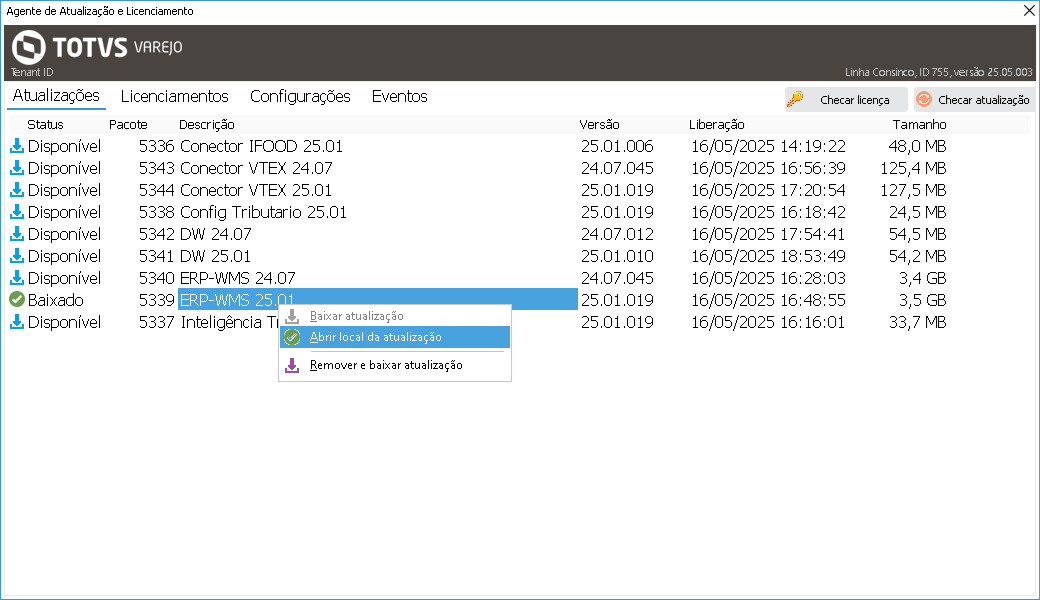The image size is (1040, 600).
Task: Click download icon for DW 24.07
Action: click(17, 233)
